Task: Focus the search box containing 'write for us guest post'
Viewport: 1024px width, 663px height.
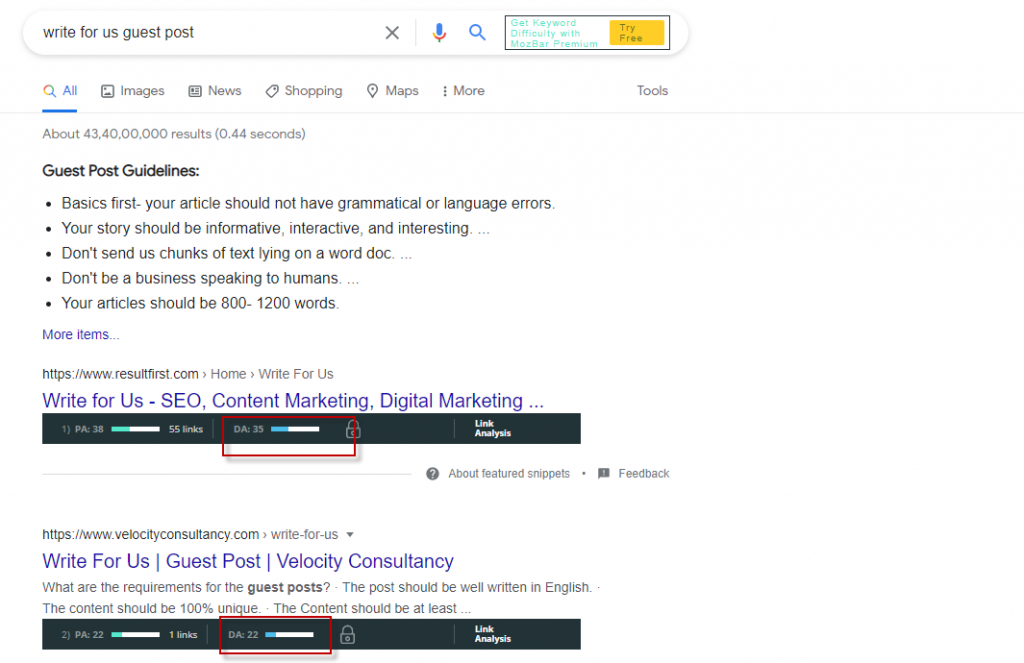Action: (200, 33)
